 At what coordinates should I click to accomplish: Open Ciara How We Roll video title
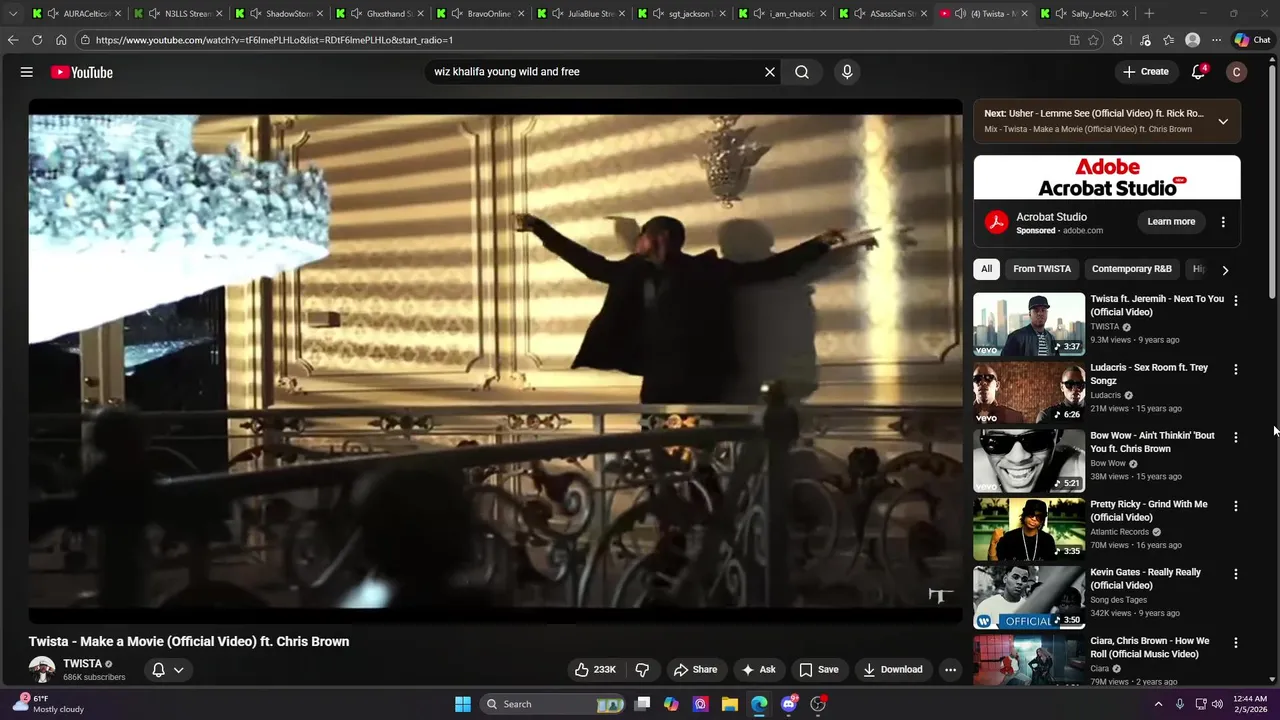pos(1149,647)
